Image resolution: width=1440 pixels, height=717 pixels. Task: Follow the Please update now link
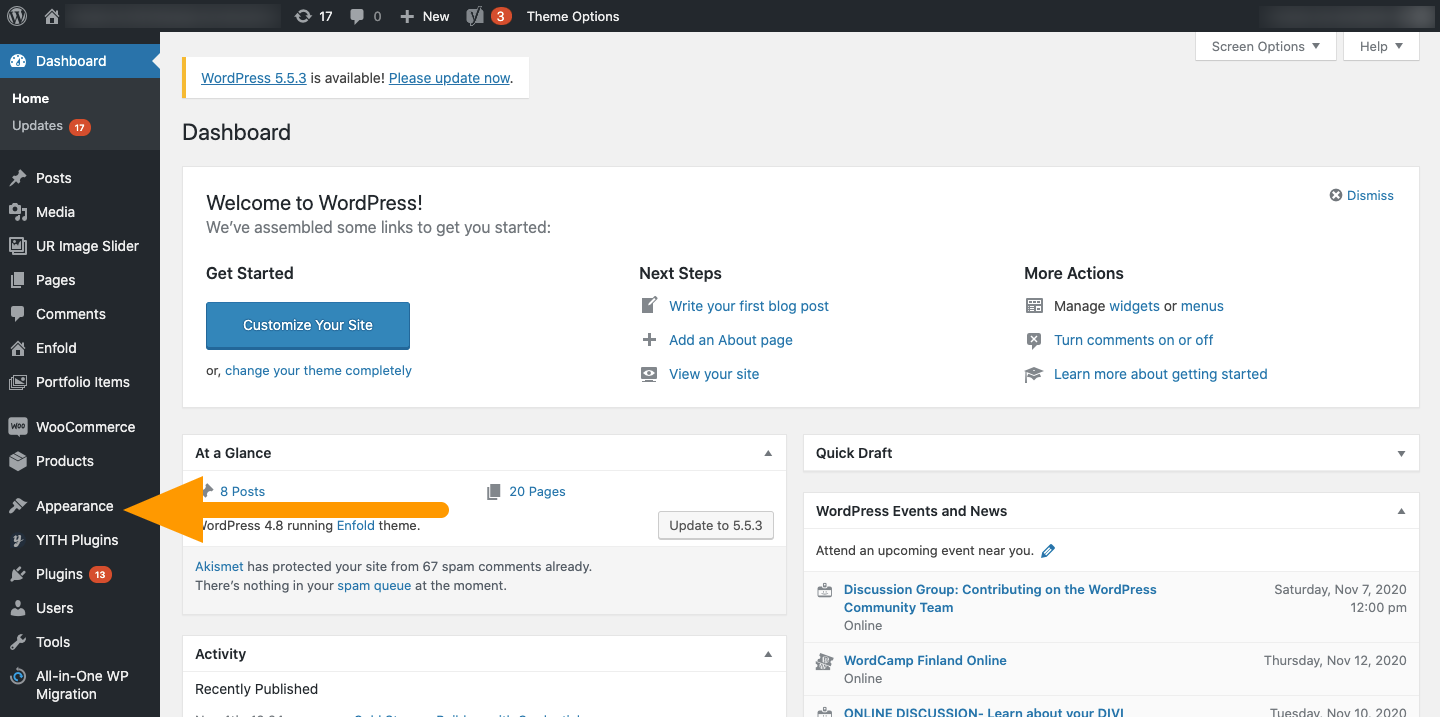pos(449,78)
